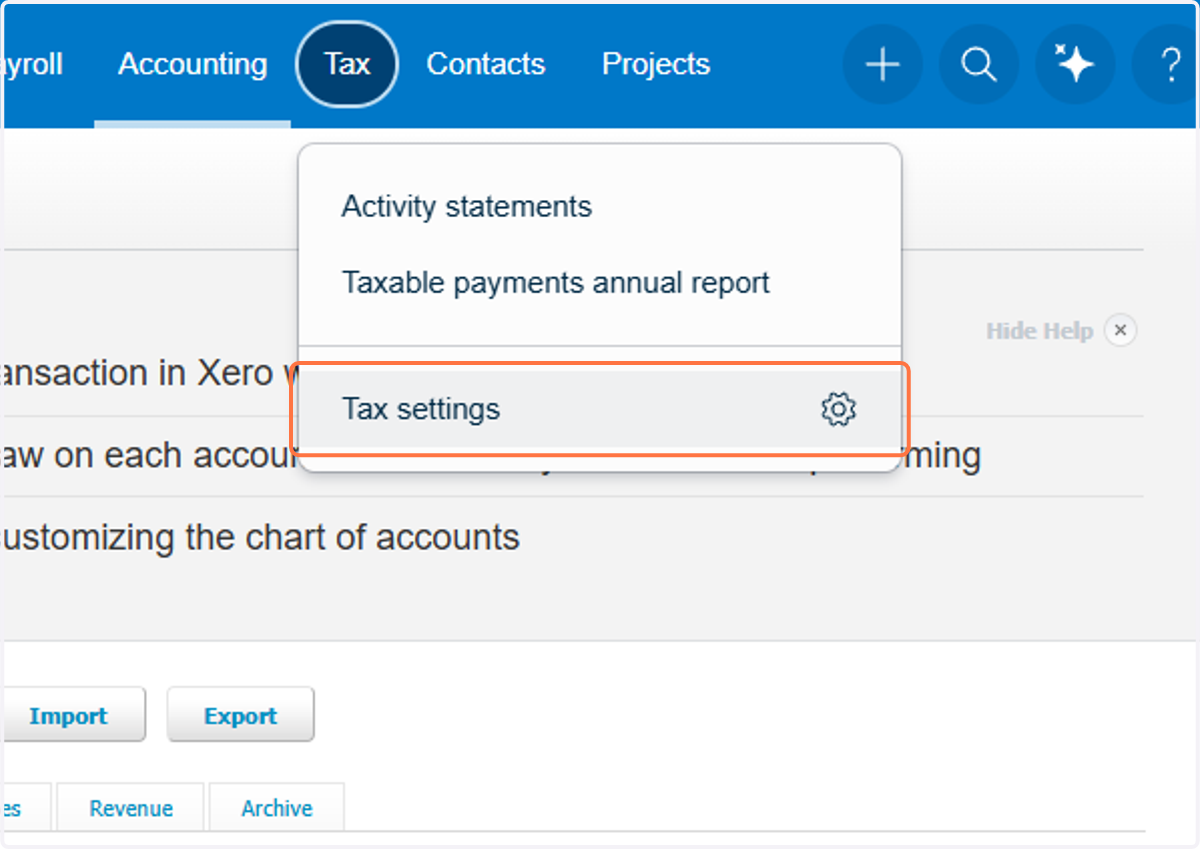Click the gear icon beside Tax settings

[x=838, y=409]
